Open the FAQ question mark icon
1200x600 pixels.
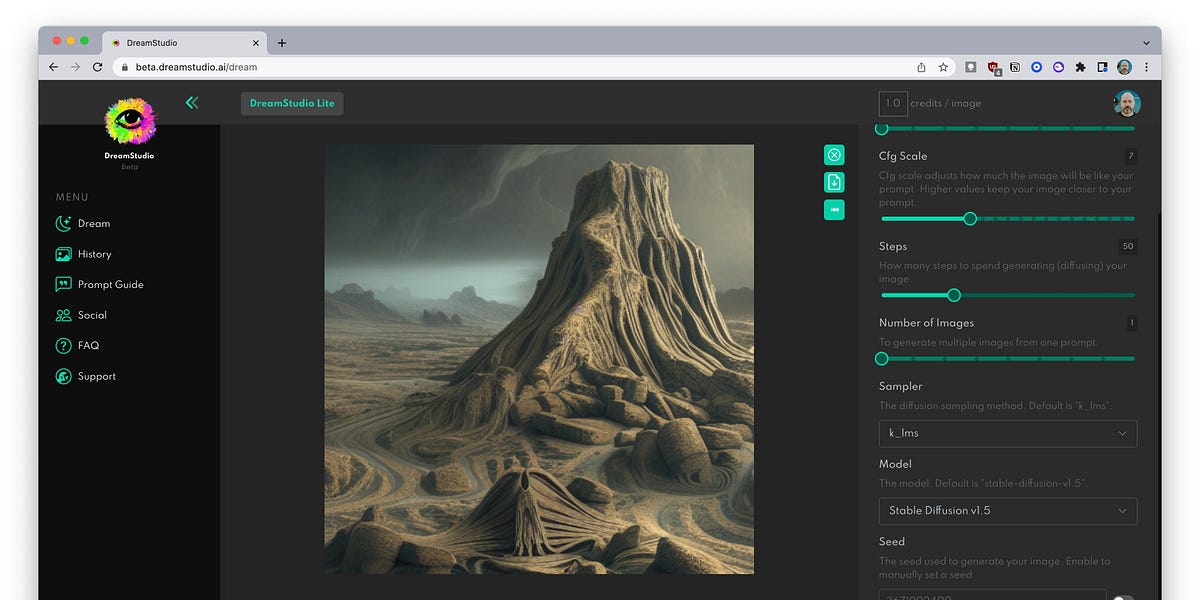(x=62, y=345)
